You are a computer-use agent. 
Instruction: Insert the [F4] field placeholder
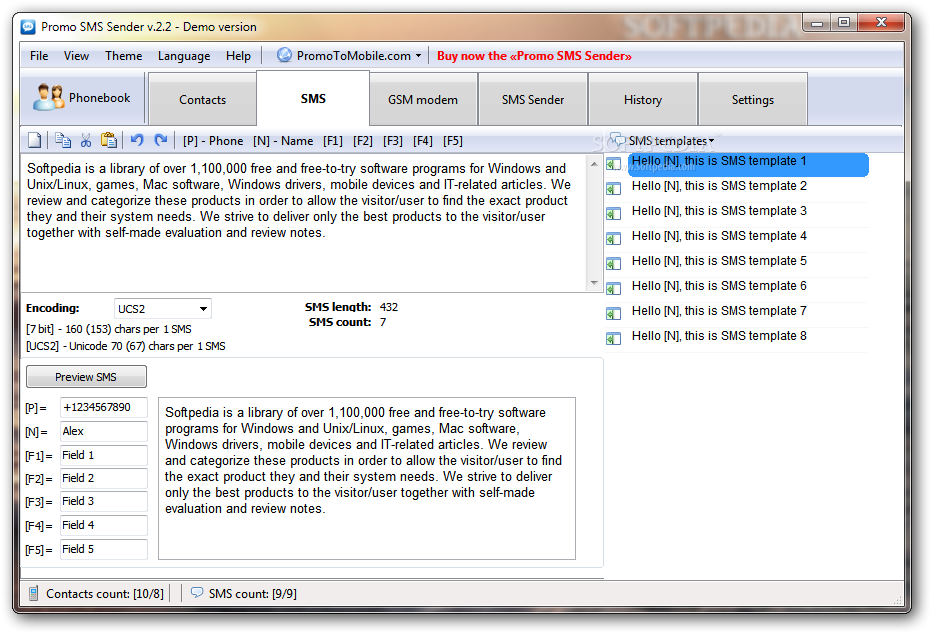tap(423, 141)
